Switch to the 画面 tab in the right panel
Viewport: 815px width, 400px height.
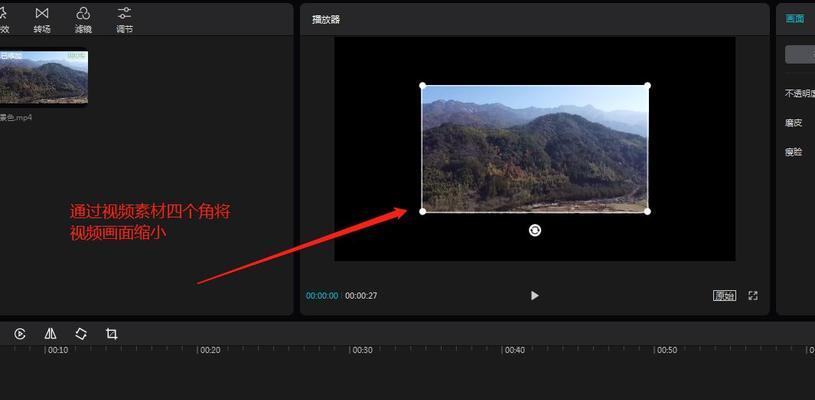(x=795, y=19)
